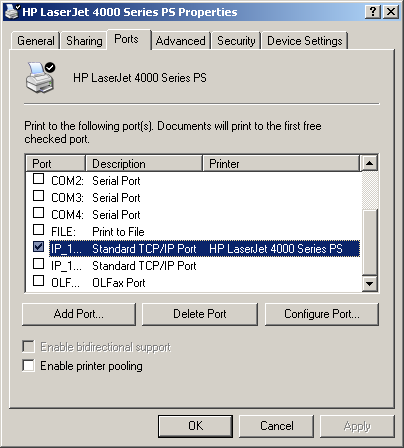404x448 pixels.
Task: Check the OLFax Port checkbox
Action: [x=38, y=281]
